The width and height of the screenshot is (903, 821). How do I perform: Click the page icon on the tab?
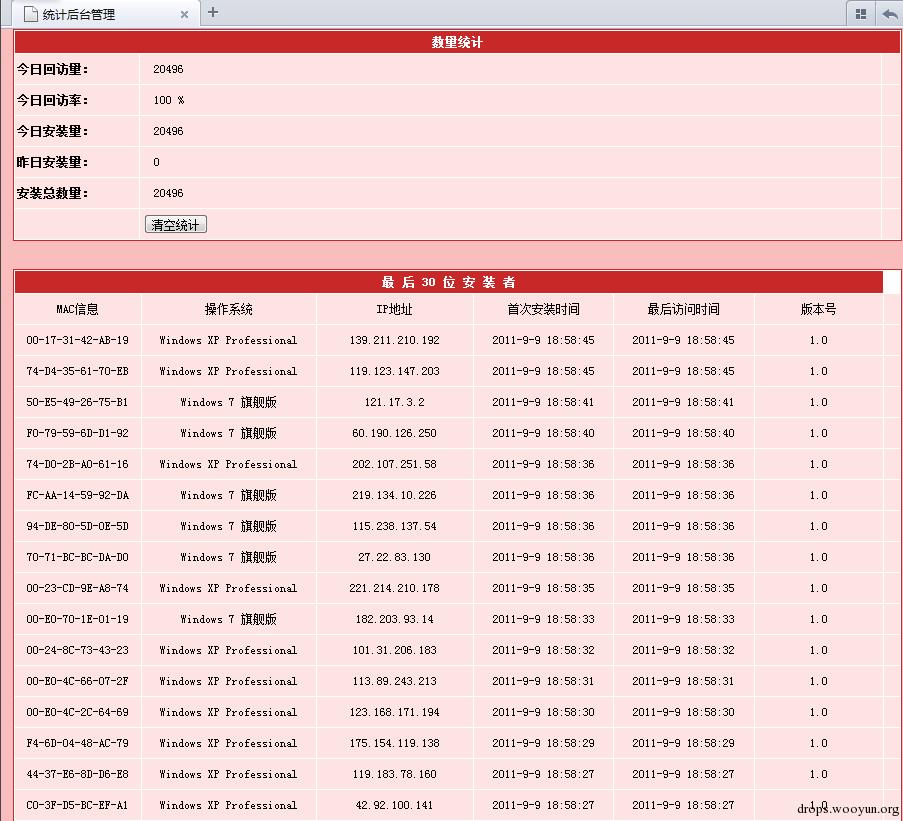[x=31, y=14]
